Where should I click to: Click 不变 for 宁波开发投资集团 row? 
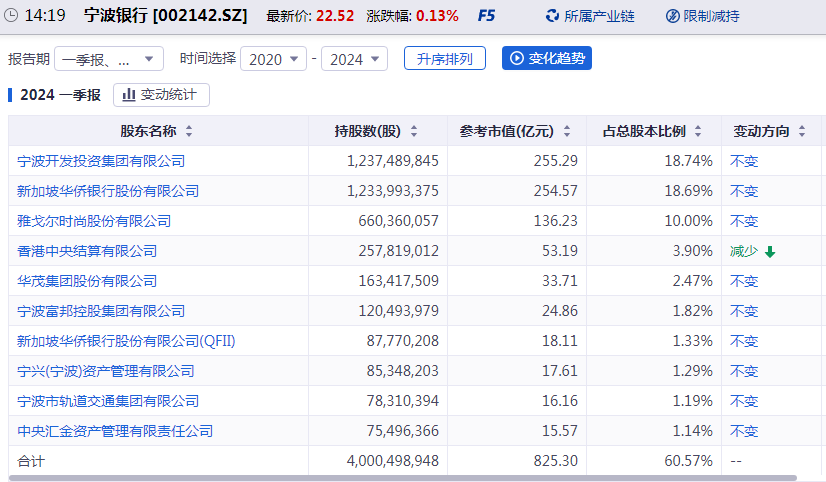744,161
